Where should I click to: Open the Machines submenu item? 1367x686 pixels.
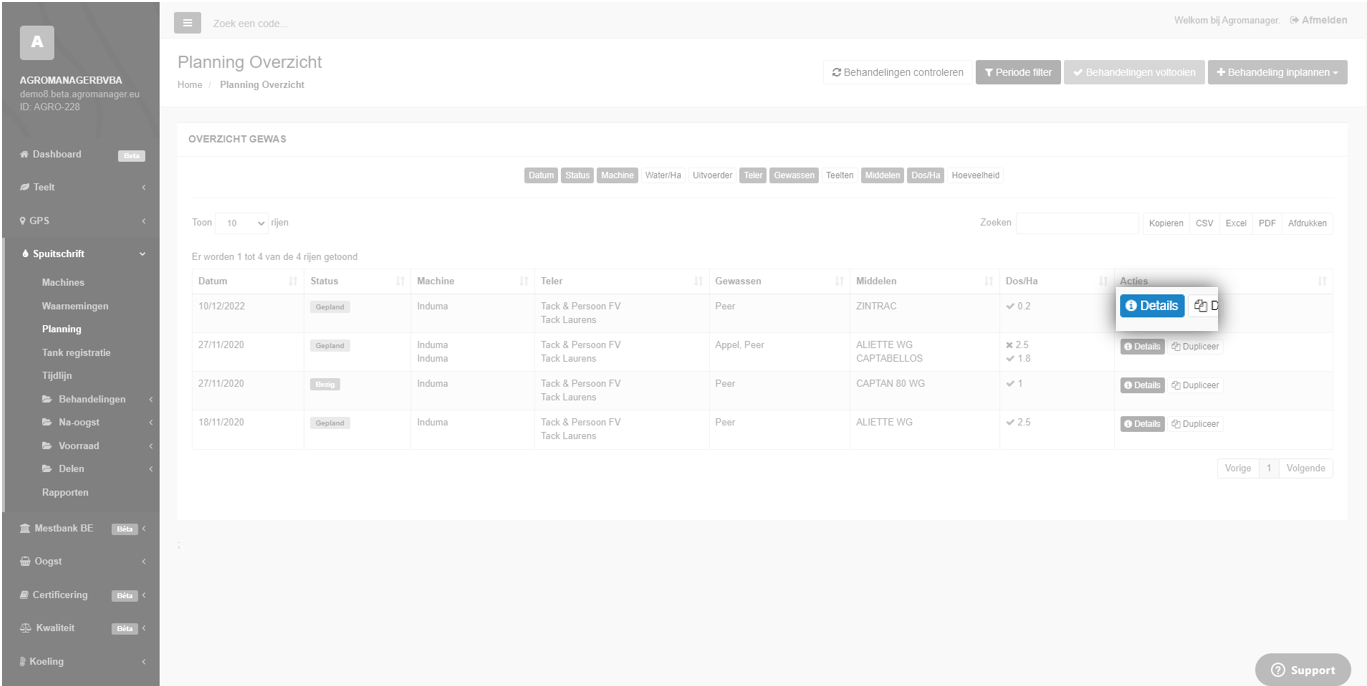(63, 283)
